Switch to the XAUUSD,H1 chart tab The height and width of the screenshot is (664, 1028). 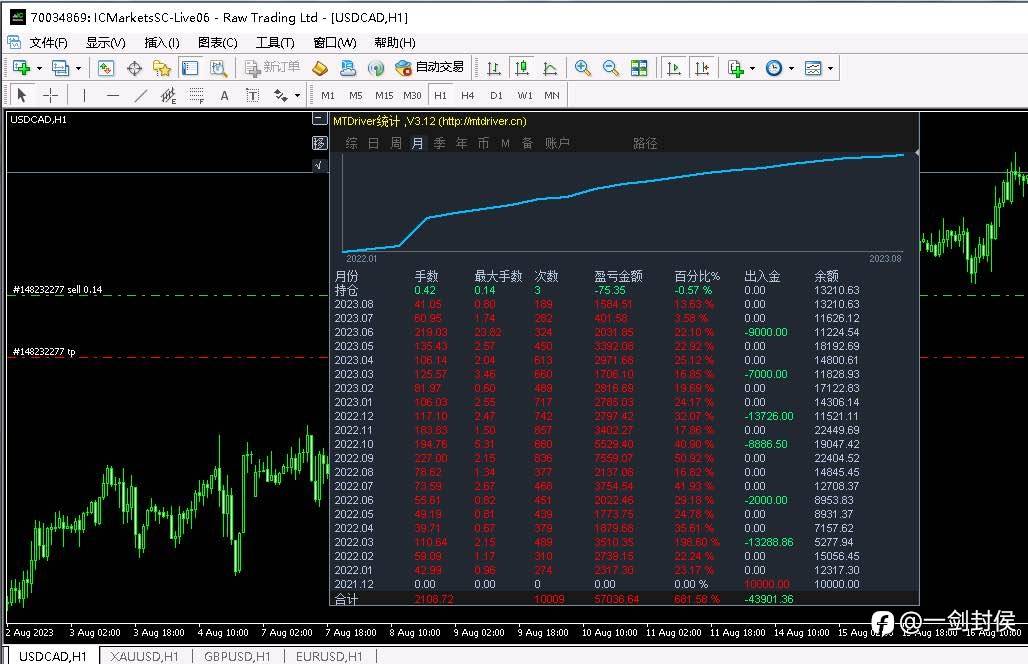pyautogui.click(x=144, y=656)
